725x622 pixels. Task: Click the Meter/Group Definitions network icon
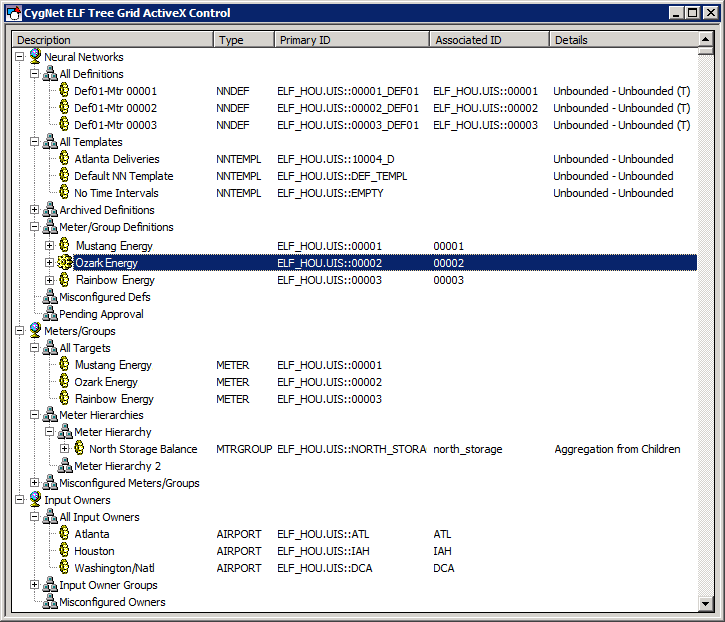click(50, 227)
